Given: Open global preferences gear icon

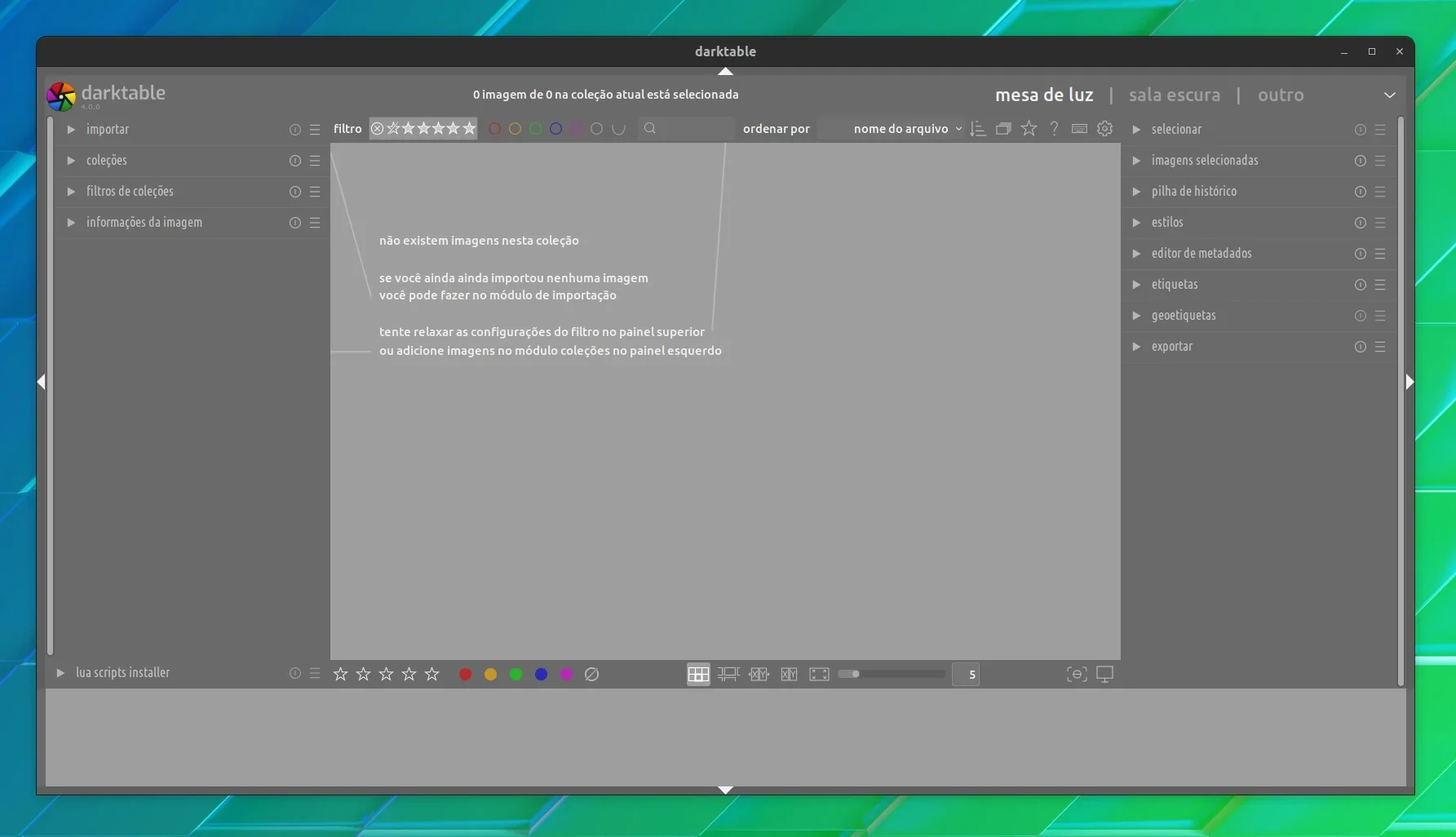Looking at the screenshot, I should [x=1104, y=129].
